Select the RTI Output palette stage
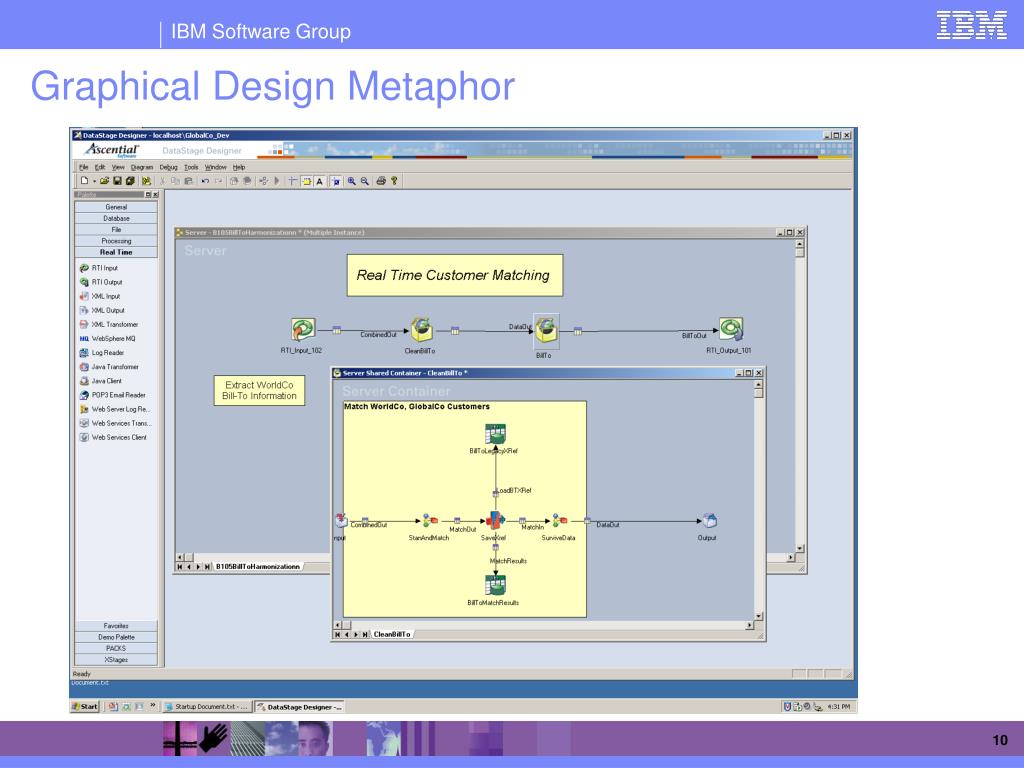This screenshot has height=768, width=1024. pyautogui.click(x=101, y=282)
